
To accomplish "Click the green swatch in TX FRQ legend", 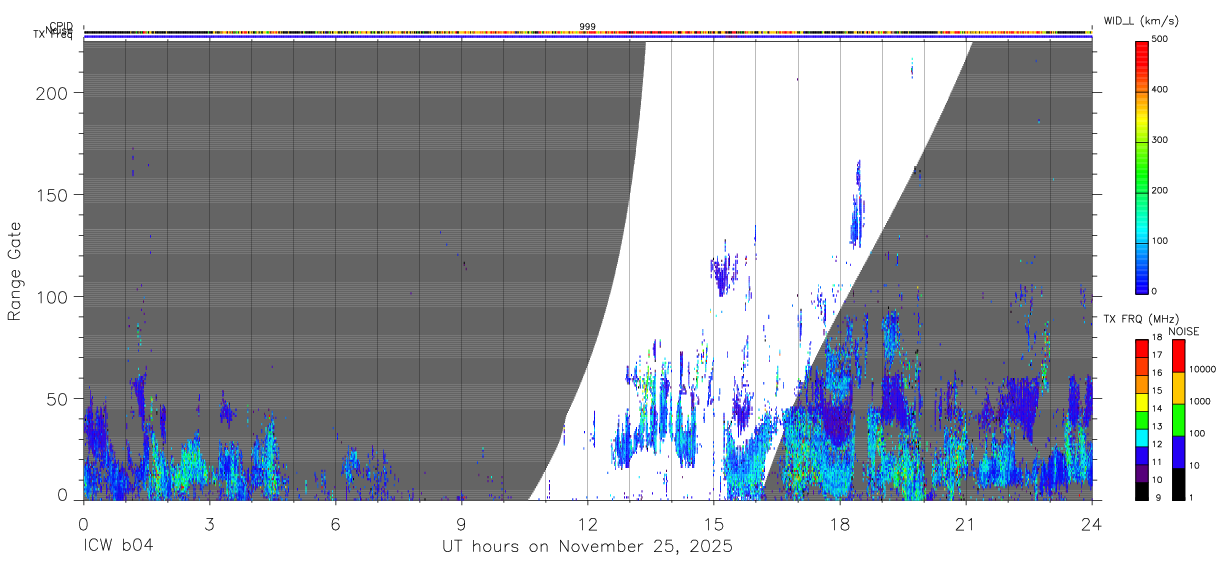I will tap(1142, 421).
